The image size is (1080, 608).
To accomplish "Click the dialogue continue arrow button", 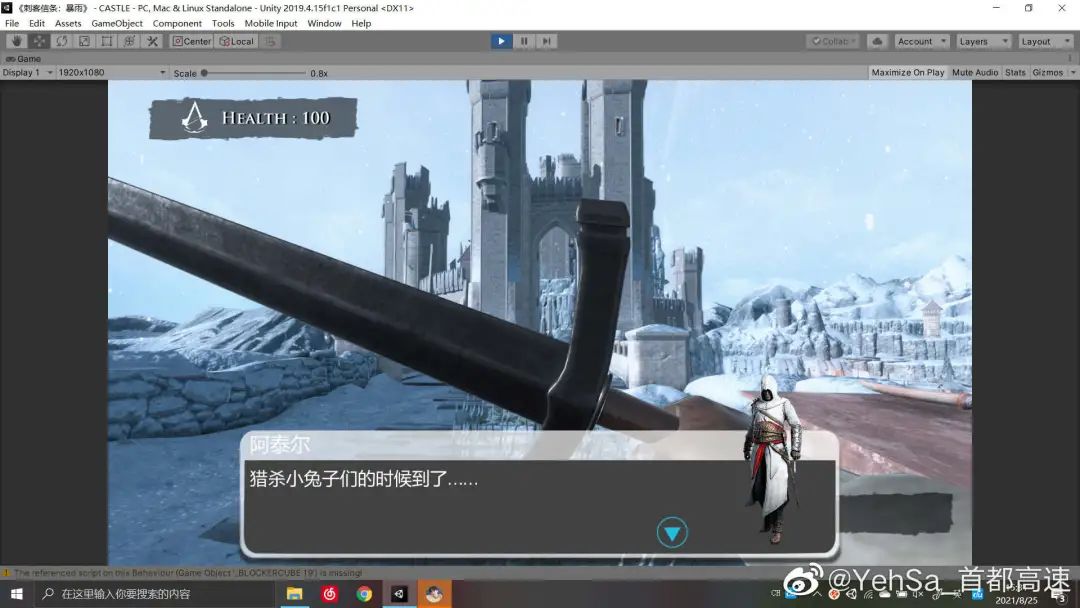I will (x=672, y=533).
